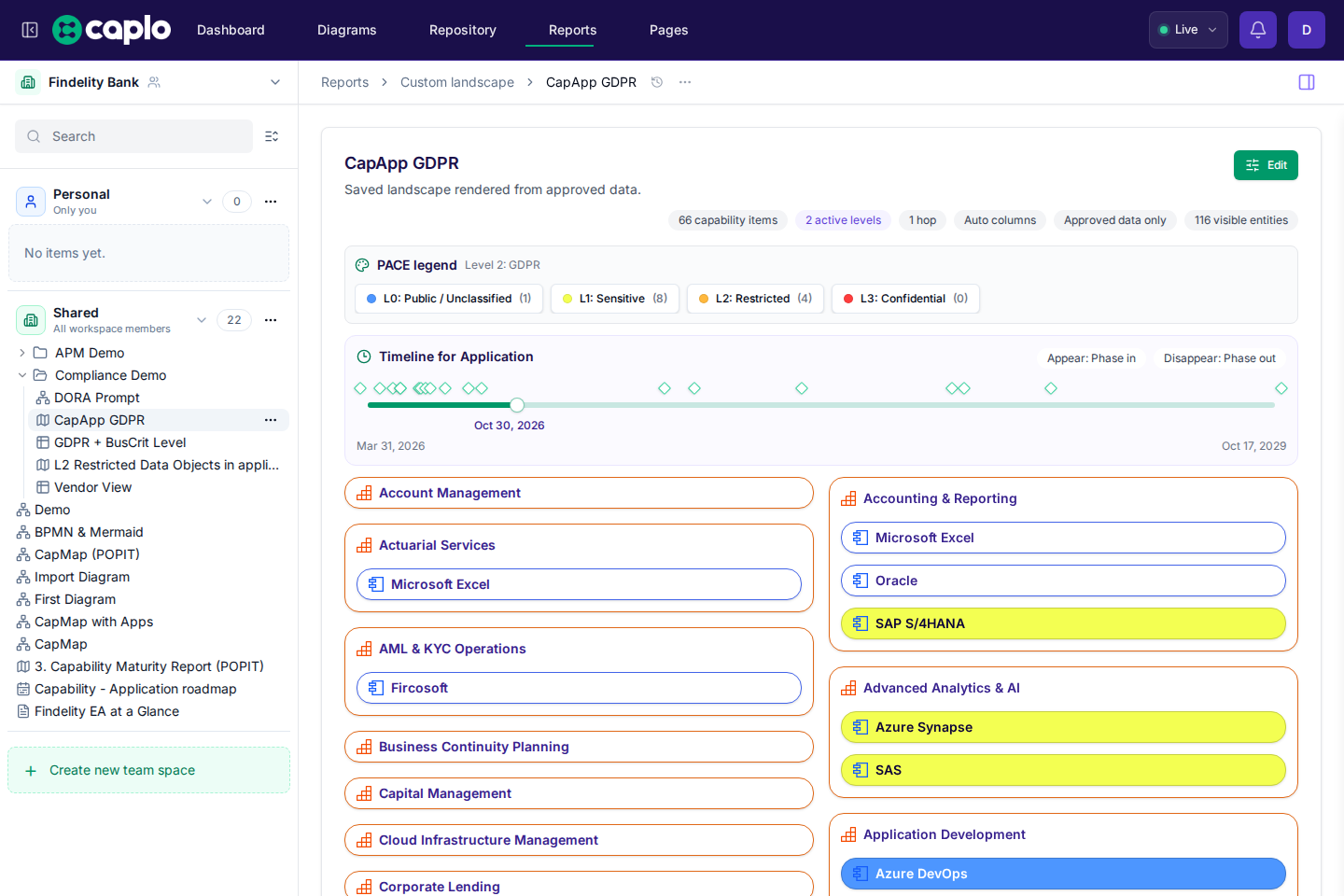
Task: Click the timeline slider handle at Oct 30, 2026
Action: point(517,405)
